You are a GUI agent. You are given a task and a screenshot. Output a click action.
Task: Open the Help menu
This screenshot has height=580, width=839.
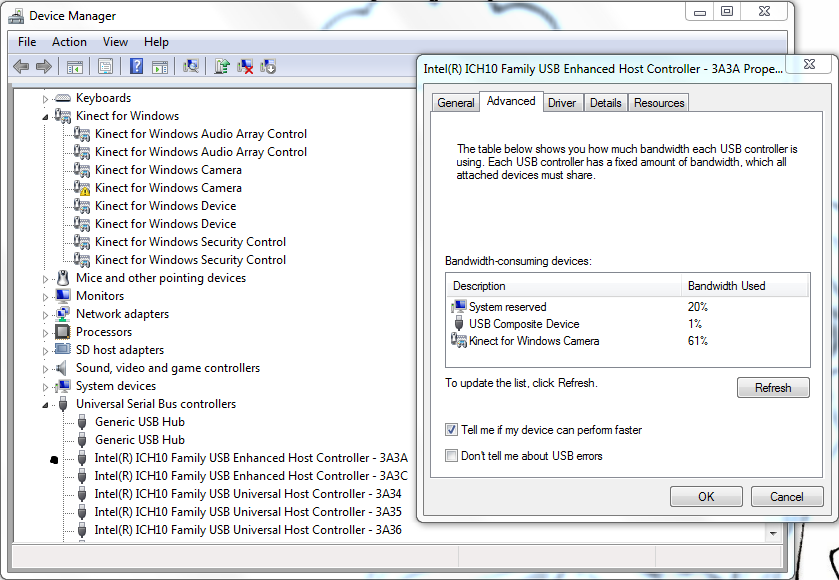tap(156, 42)
